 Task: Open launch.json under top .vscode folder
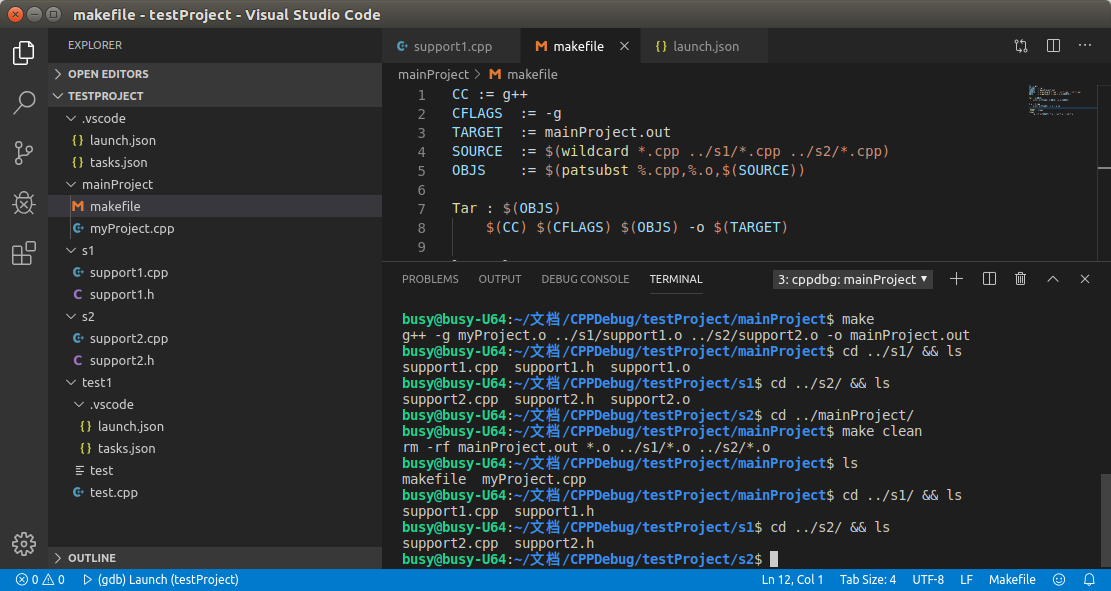[x=215, y=140]
